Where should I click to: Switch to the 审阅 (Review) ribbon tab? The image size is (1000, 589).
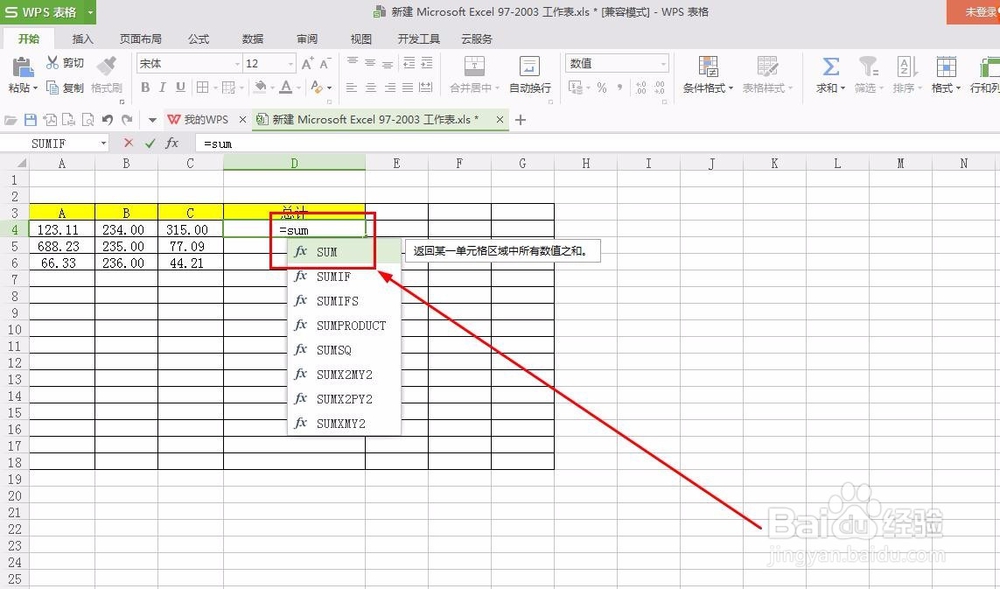tap(307, 39)
